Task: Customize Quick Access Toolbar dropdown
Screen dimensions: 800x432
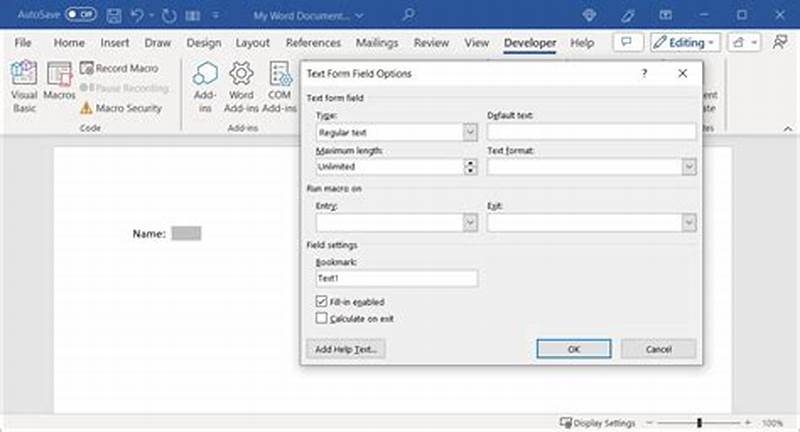Action: [216, 16]
